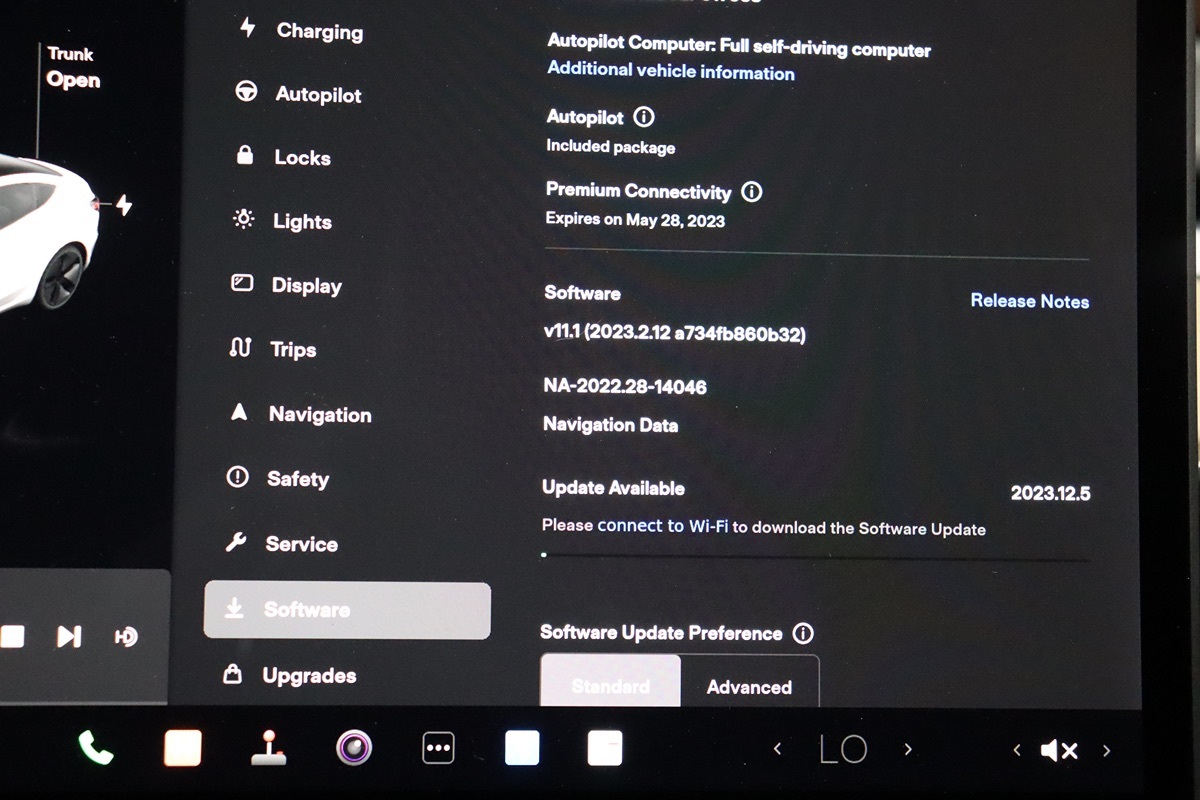The image size is (1200, 800).
Task: Select the Standard update preference
Action: 611,685
